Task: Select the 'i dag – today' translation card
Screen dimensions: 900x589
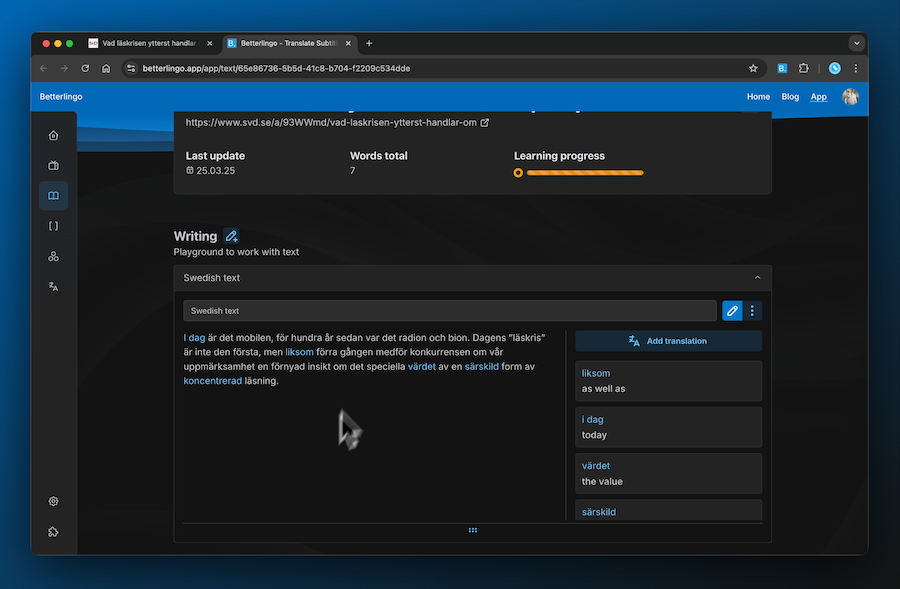Action: (x=669, y=427)
